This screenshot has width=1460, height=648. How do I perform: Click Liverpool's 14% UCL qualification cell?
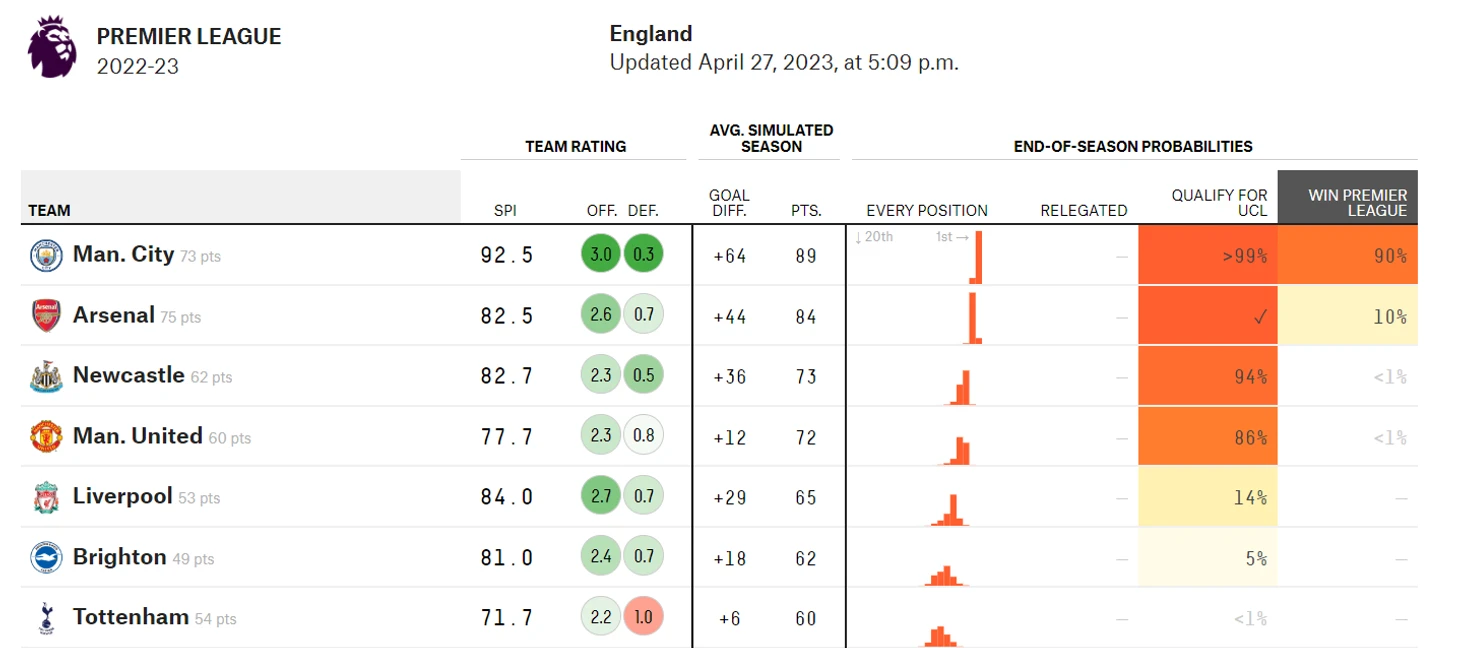tap(1208, 497)
